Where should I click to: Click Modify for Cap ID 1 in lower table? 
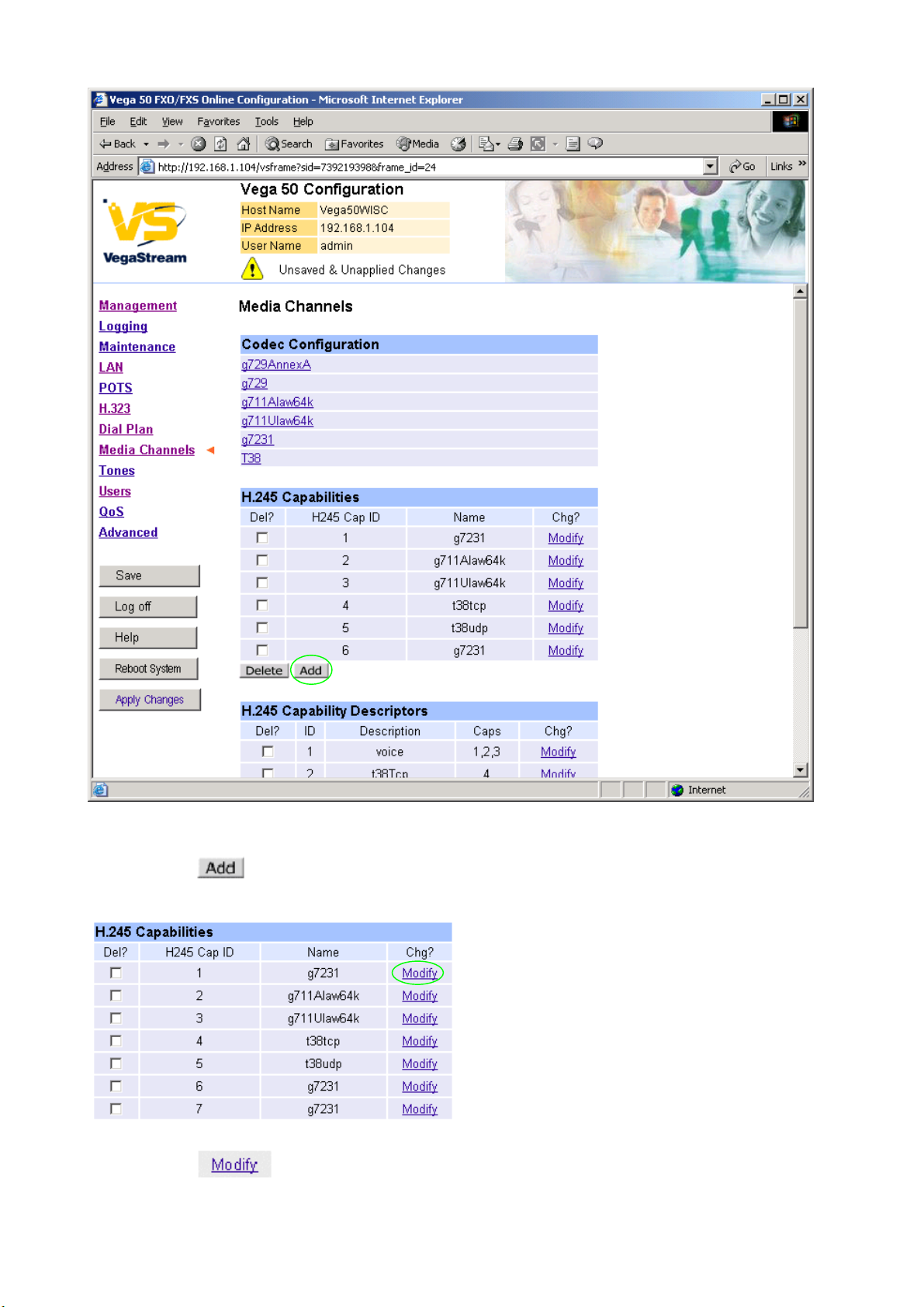(x=420, y=973)
